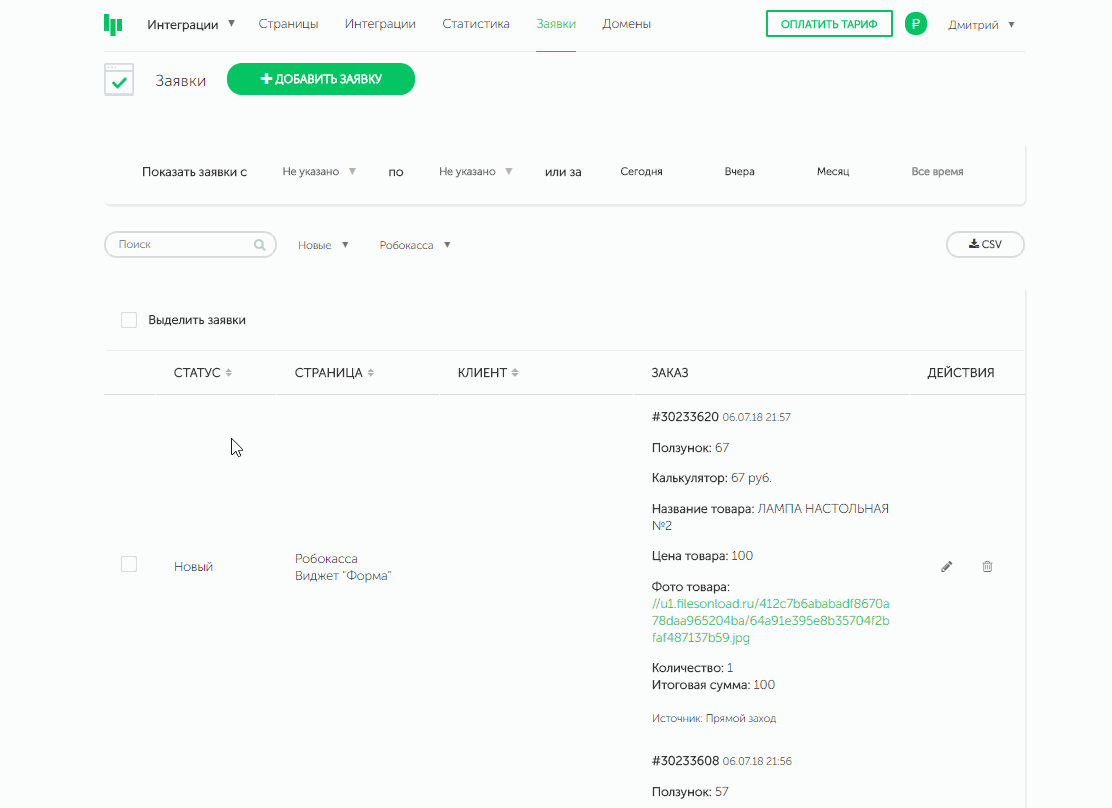Click the green logo icon in header
Viewport: 1112px width, 808px height.
113,25
